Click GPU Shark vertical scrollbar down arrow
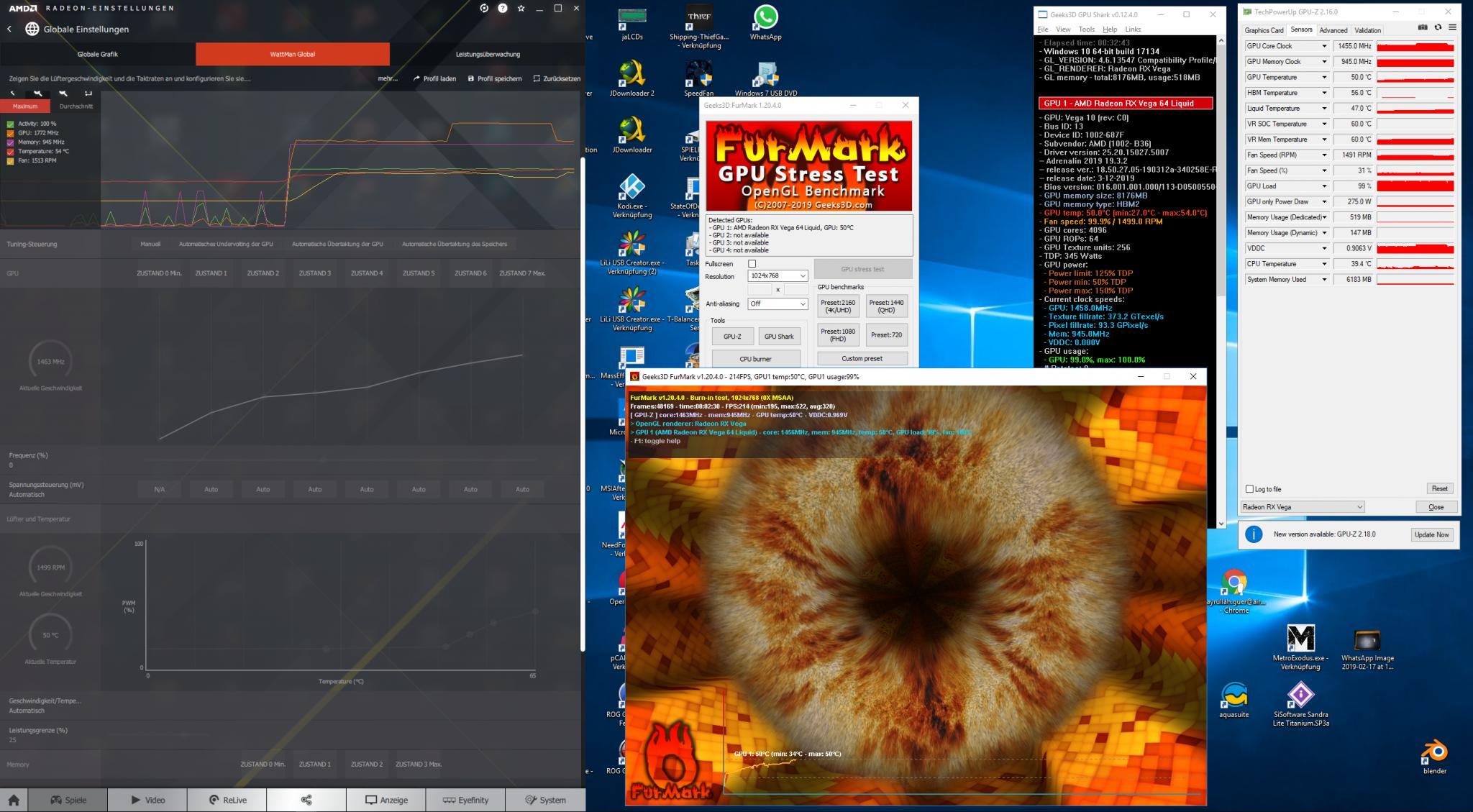This screenshot has width=1473, height=812. coord(1221,523)
